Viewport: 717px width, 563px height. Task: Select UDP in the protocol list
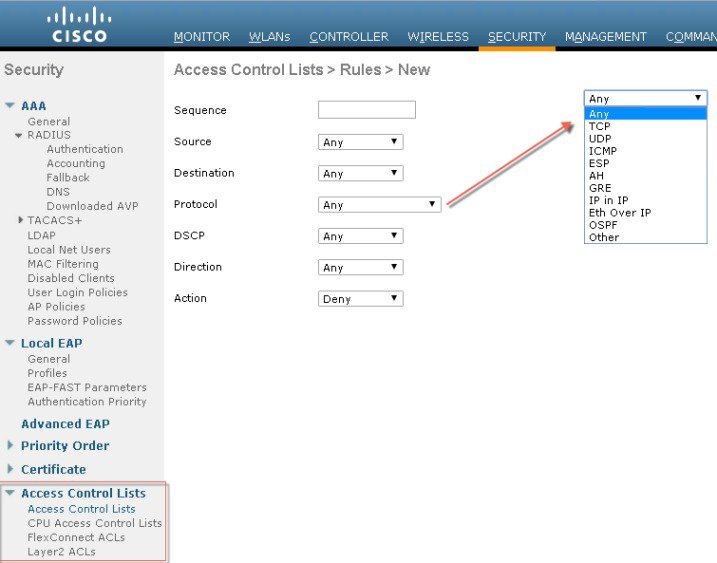[645, 139]
